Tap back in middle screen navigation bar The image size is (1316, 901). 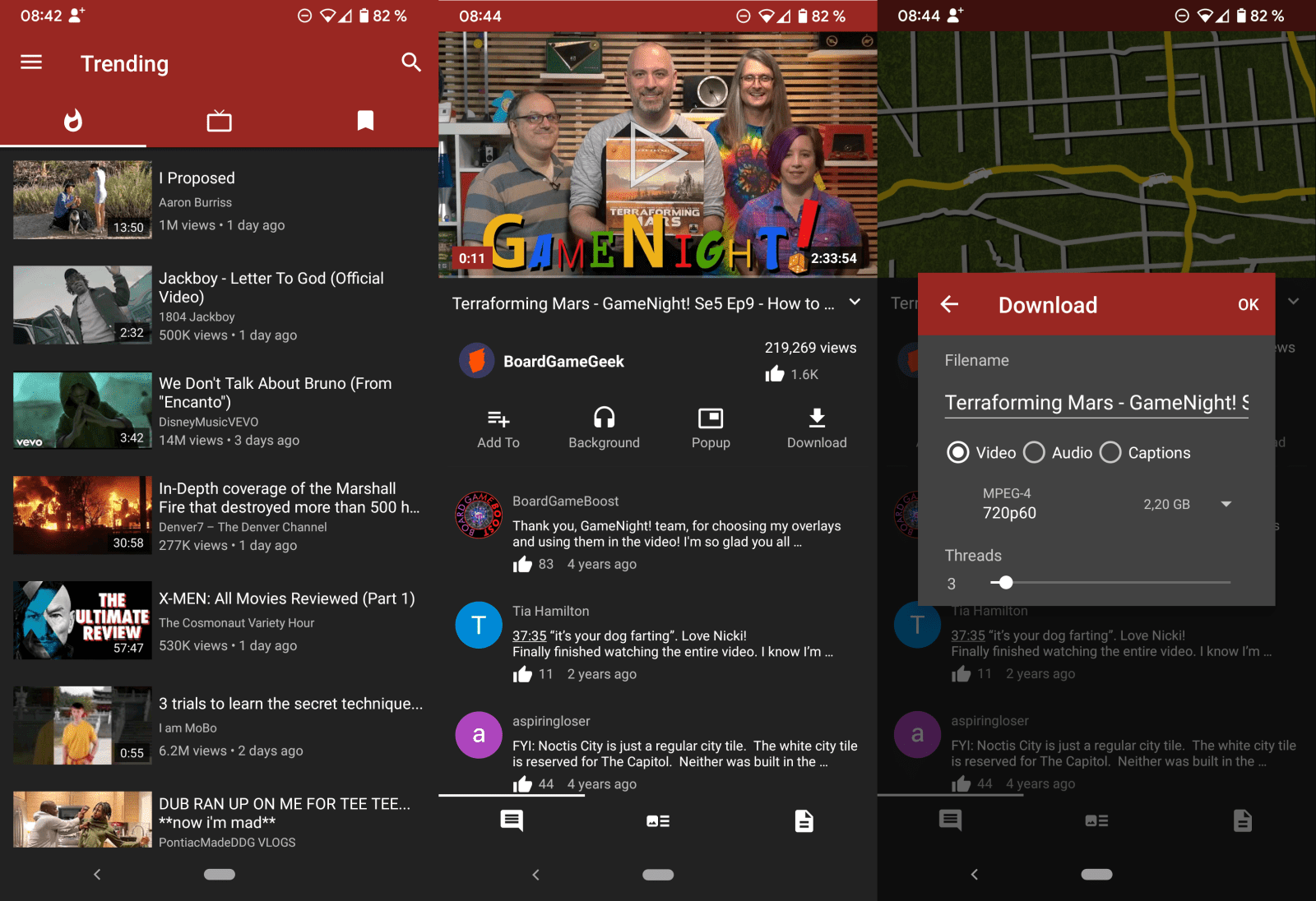pyautogui.click(x=535, y=875)
